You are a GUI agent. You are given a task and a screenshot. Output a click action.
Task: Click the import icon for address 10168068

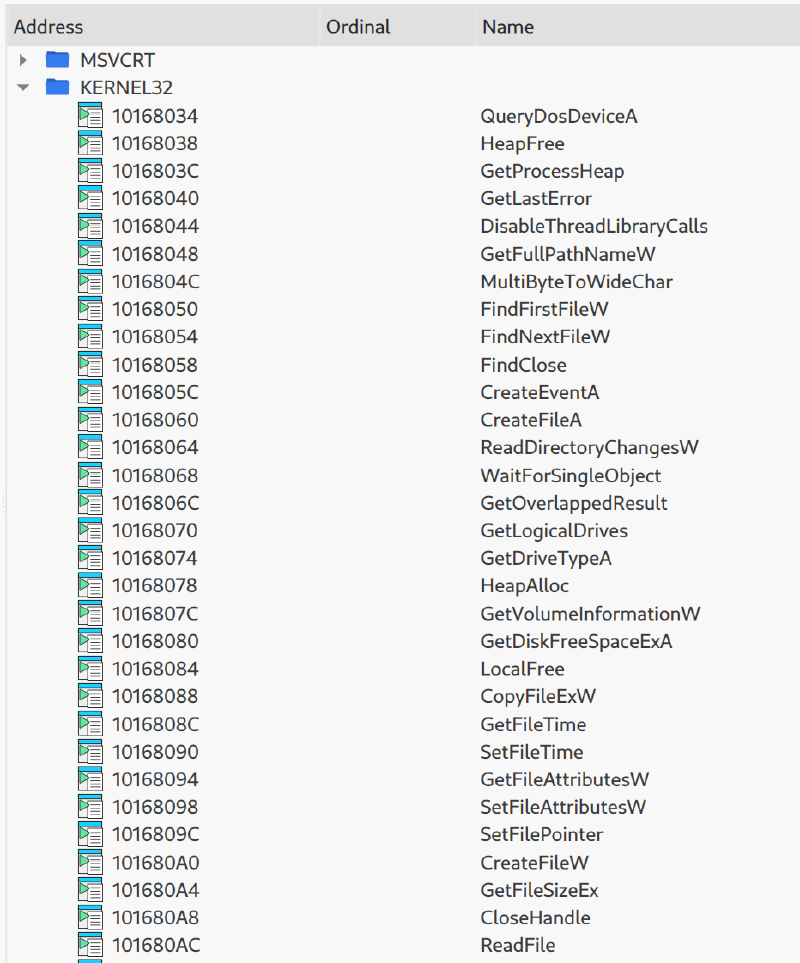point(90,475)
